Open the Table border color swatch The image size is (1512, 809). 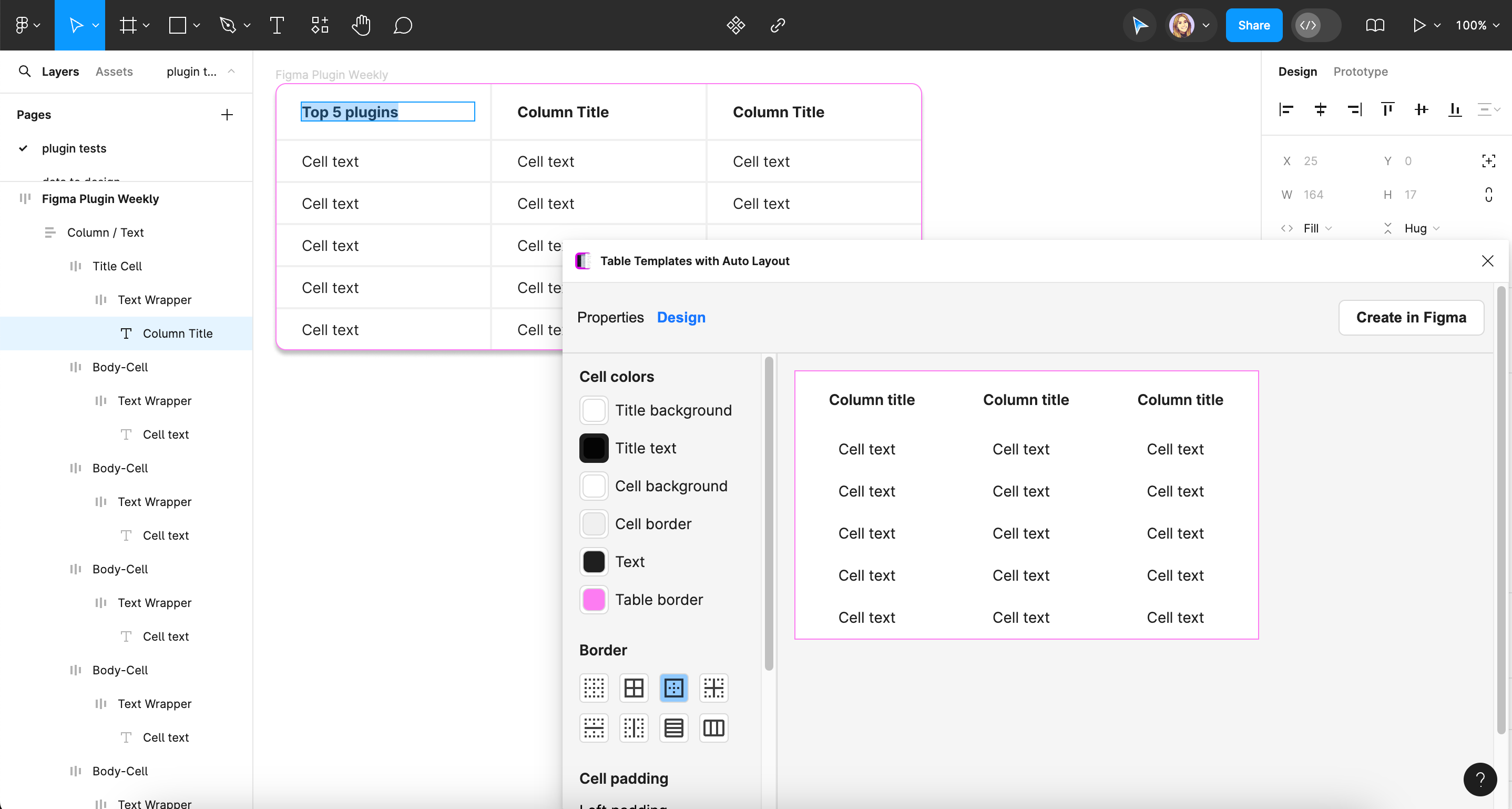tap(594, 600)
